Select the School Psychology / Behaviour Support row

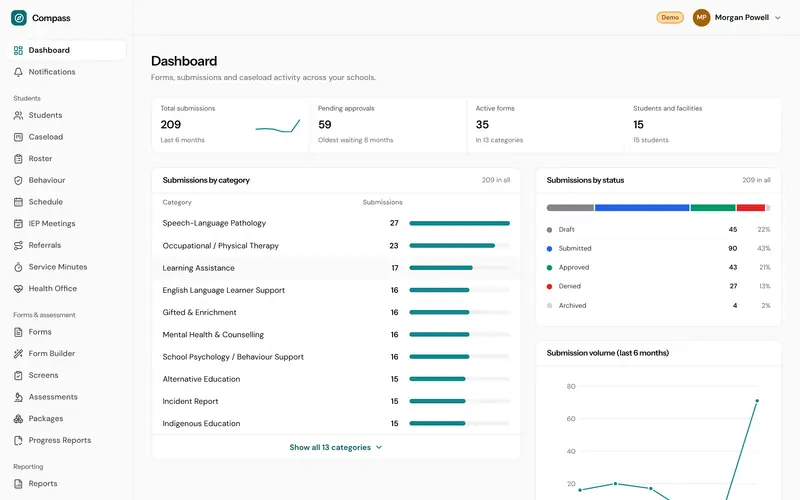click(336, 357)
